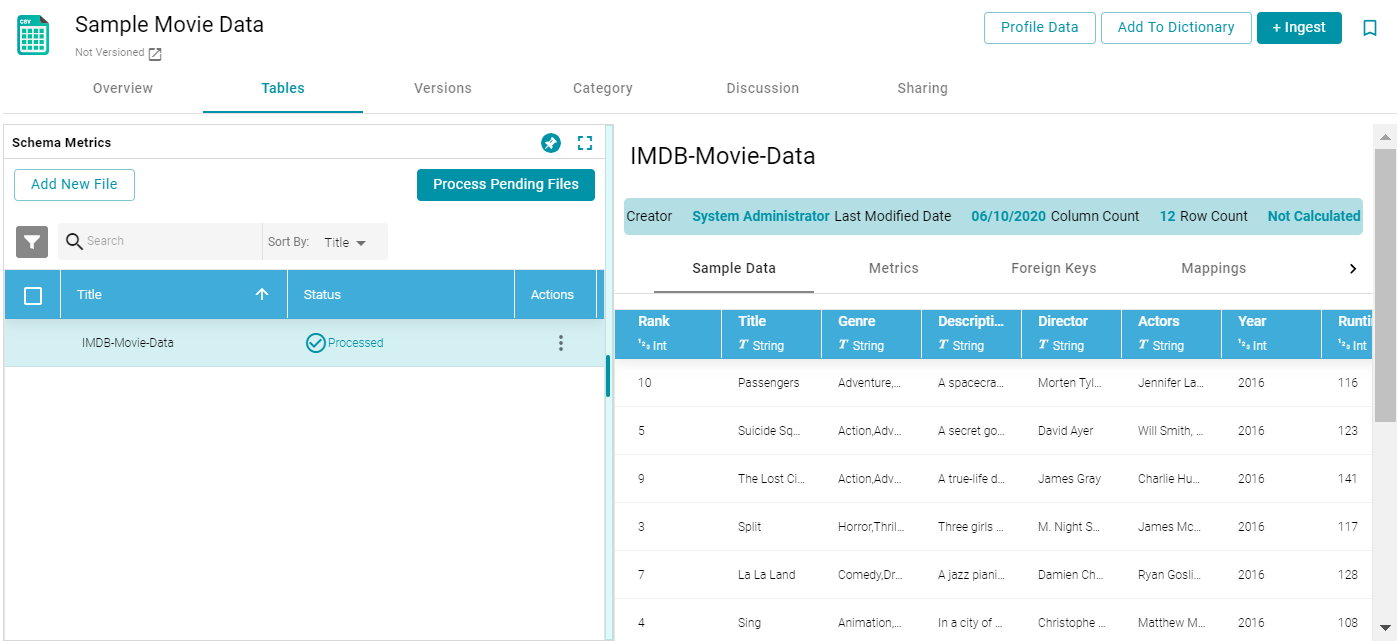Click the La La Land cell
Screen dimensions: 1397x641
point(767,575)
